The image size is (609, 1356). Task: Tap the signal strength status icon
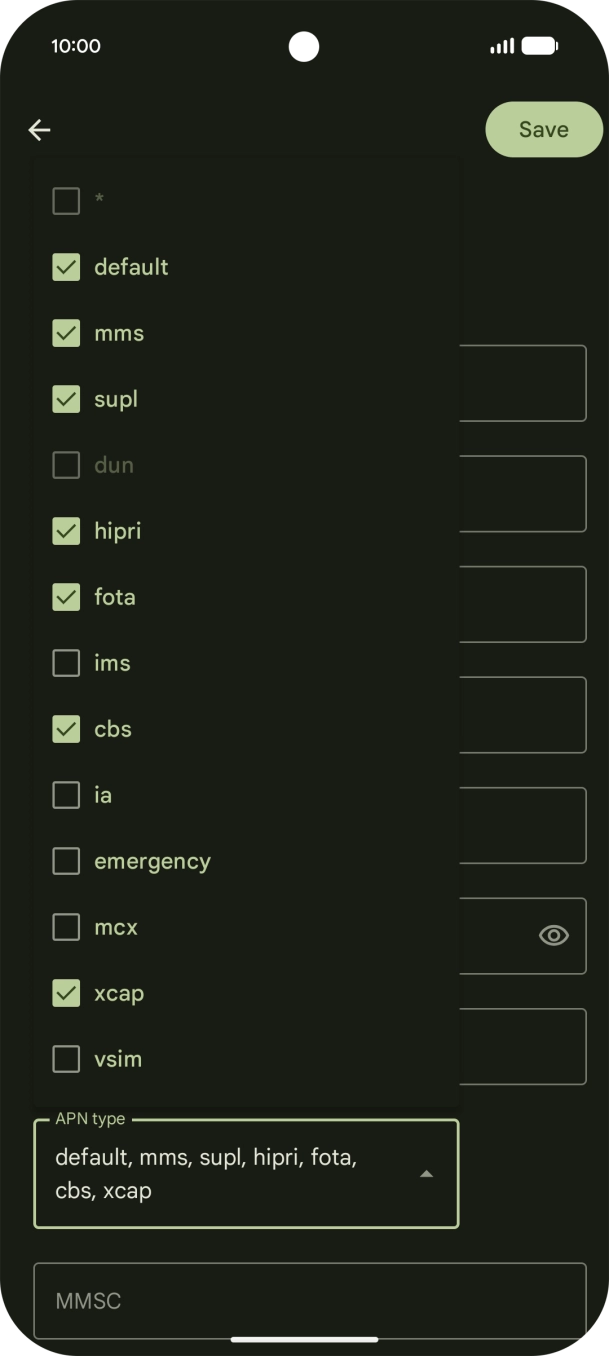[x=502, y=46]
